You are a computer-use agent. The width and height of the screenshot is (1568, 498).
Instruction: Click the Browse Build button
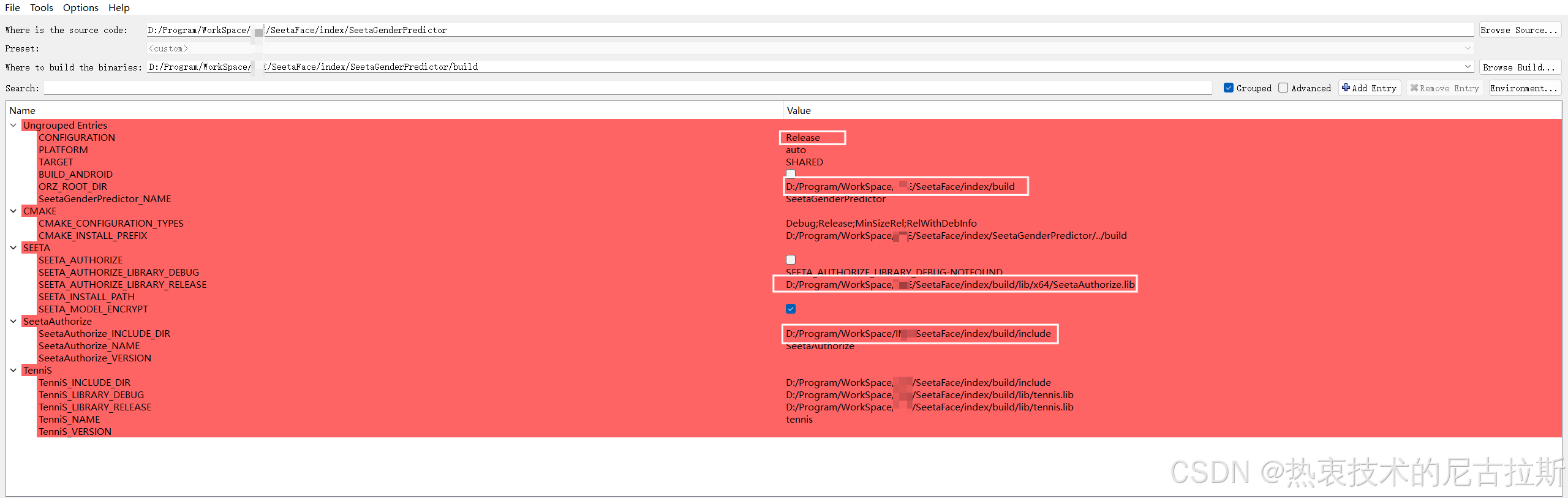[x=1519, y=67]
